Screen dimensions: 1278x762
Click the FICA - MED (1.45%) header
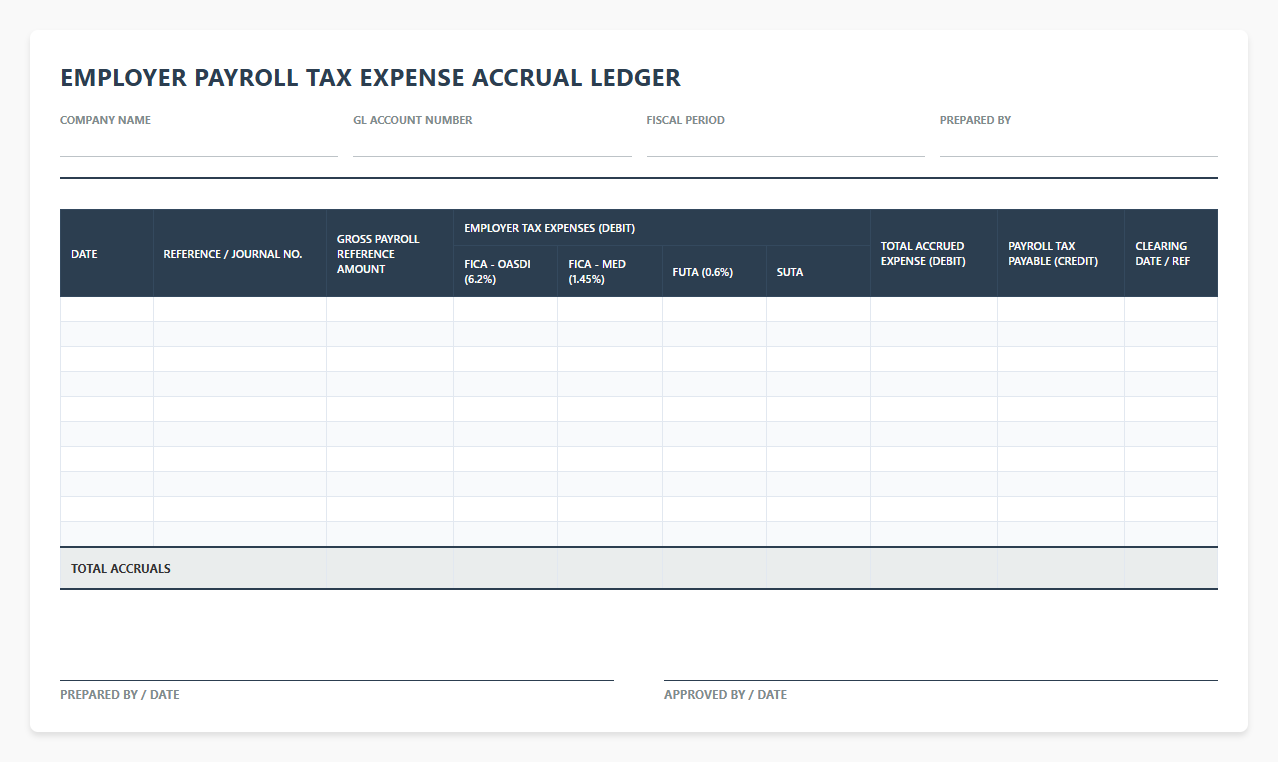click(x=610, y=272)
